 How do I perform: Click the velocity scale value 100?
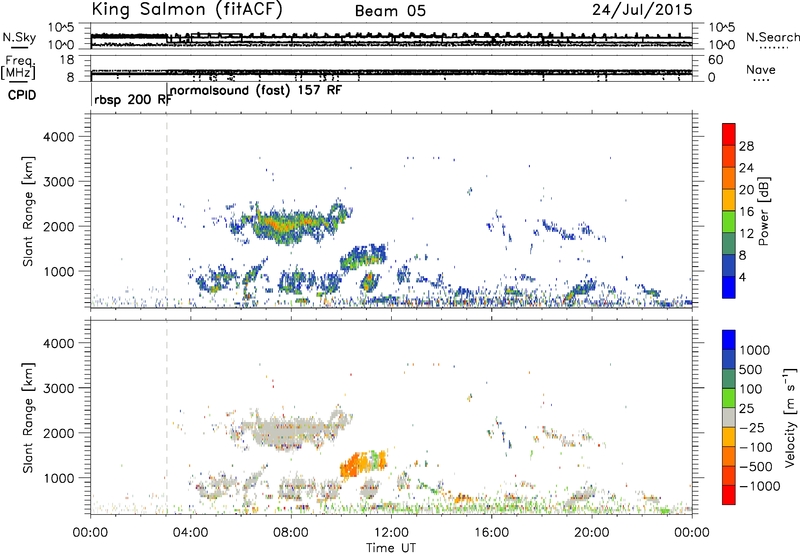pyautogui.click(x=751, y=389)
